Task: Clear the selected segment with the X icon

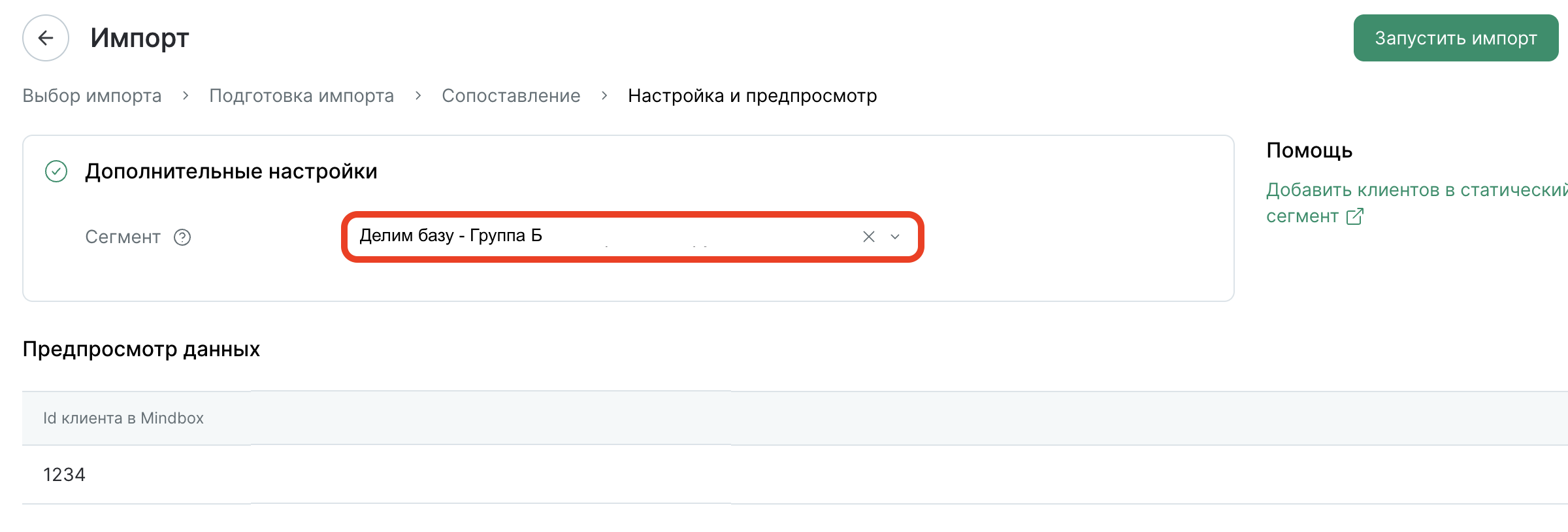Action: point(868,237)
